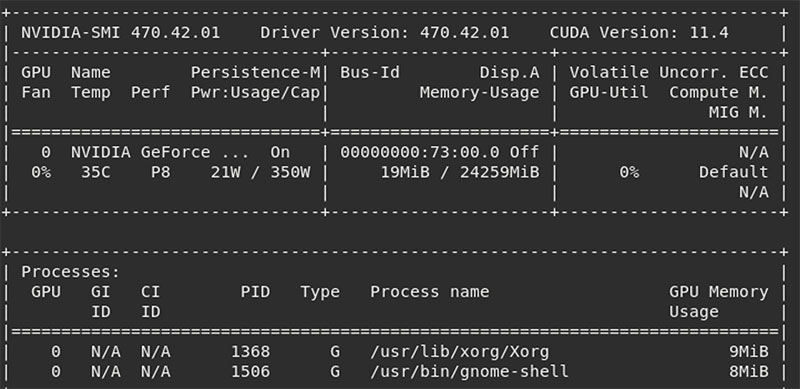Click the 9MiB GPU memory usage value
Image resolution: width=800 pixels, height=389 pixels.
[x=748, y=352]
